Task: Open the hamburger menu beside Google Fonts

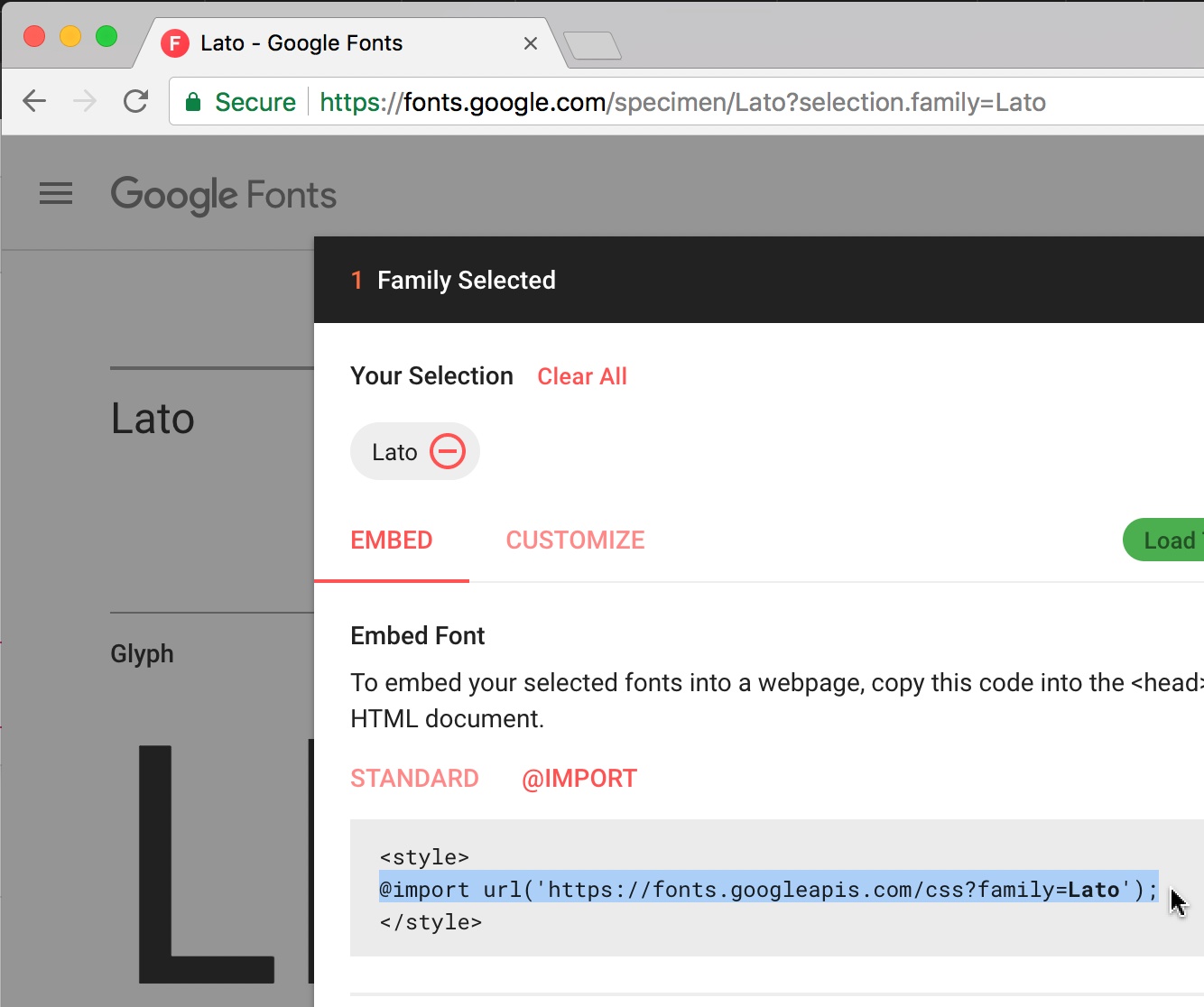Action: [56, 193]
